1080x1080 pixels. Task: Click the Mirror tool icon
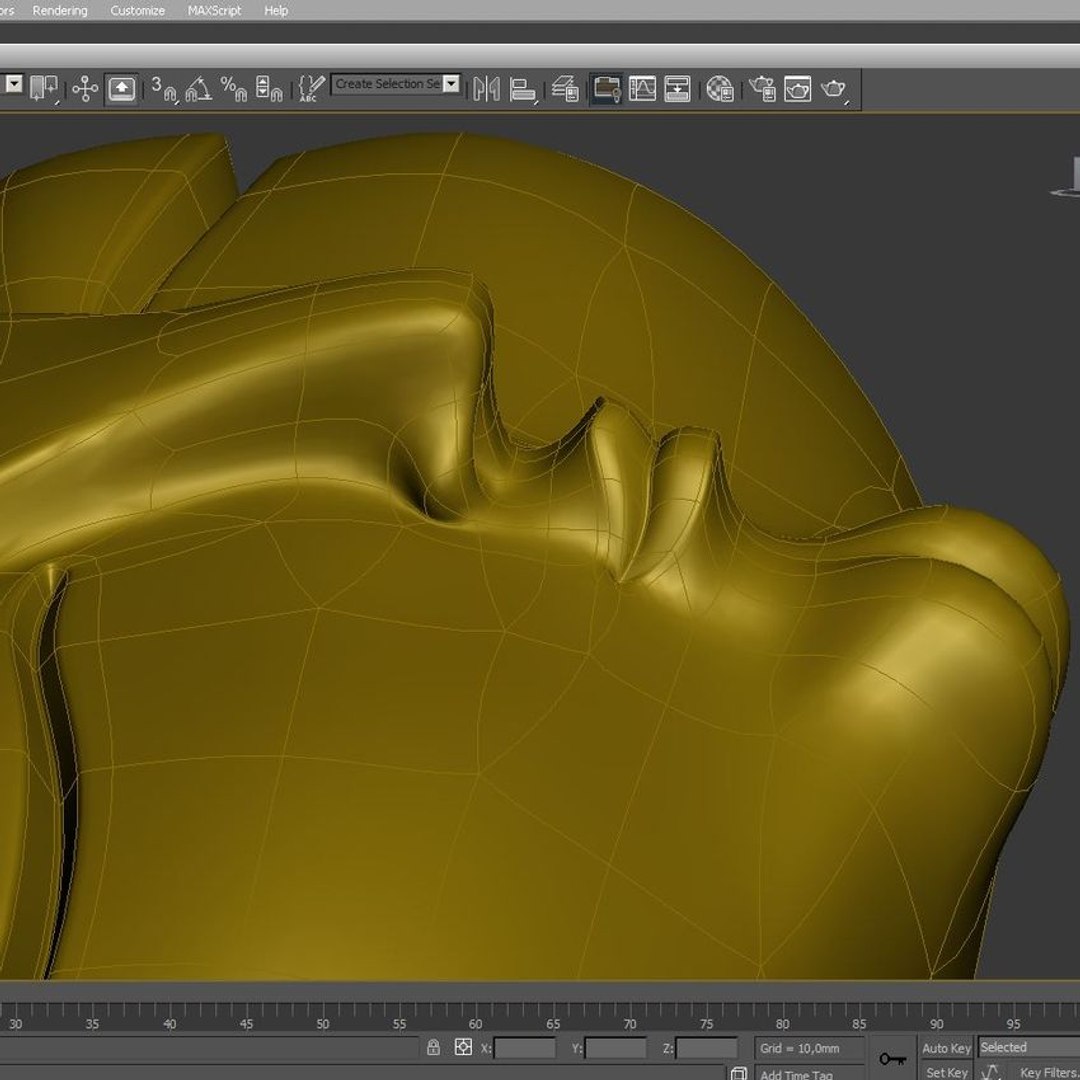486,89
